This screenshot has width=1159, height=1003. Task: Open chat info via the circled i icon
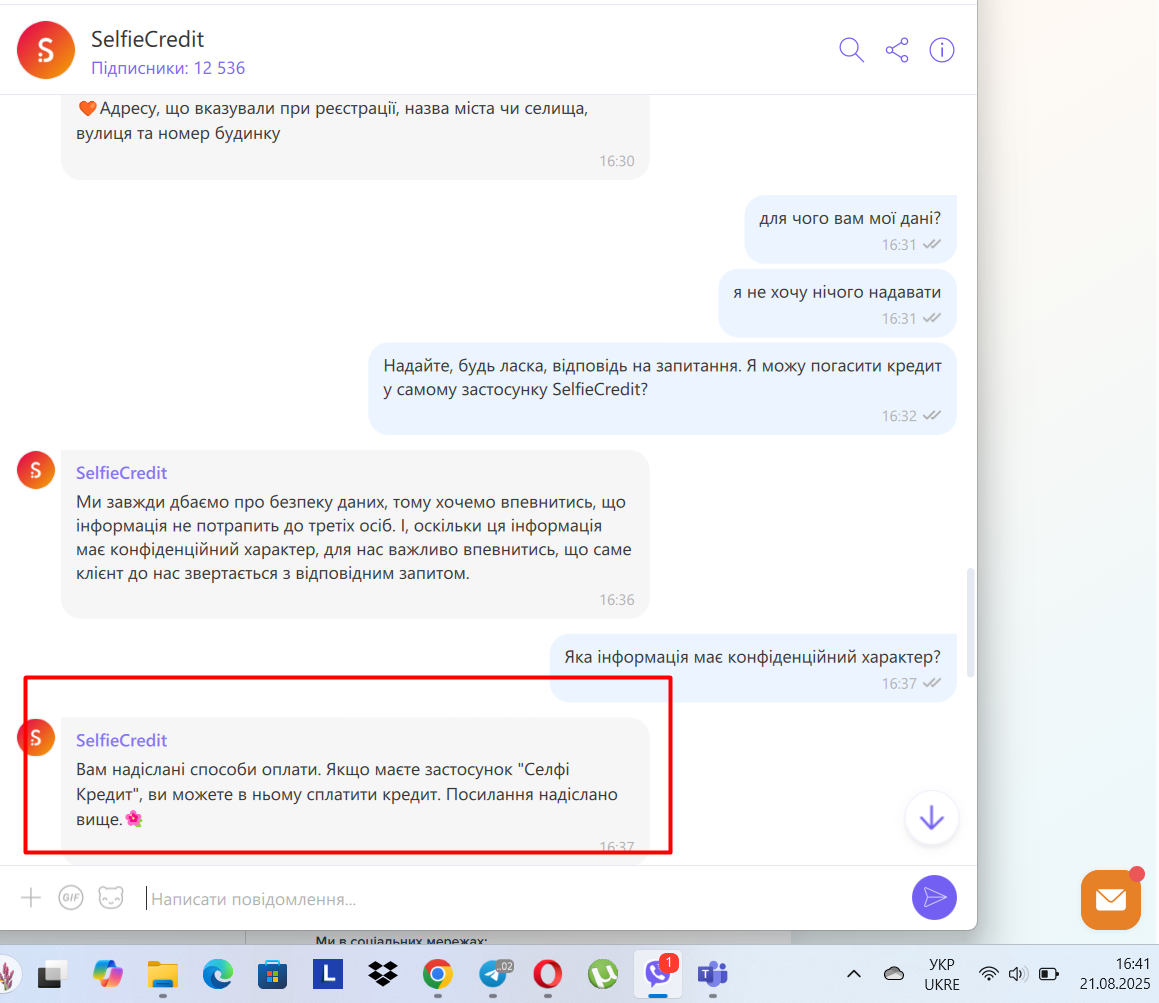pyautogui.click(x=942, y=50)
